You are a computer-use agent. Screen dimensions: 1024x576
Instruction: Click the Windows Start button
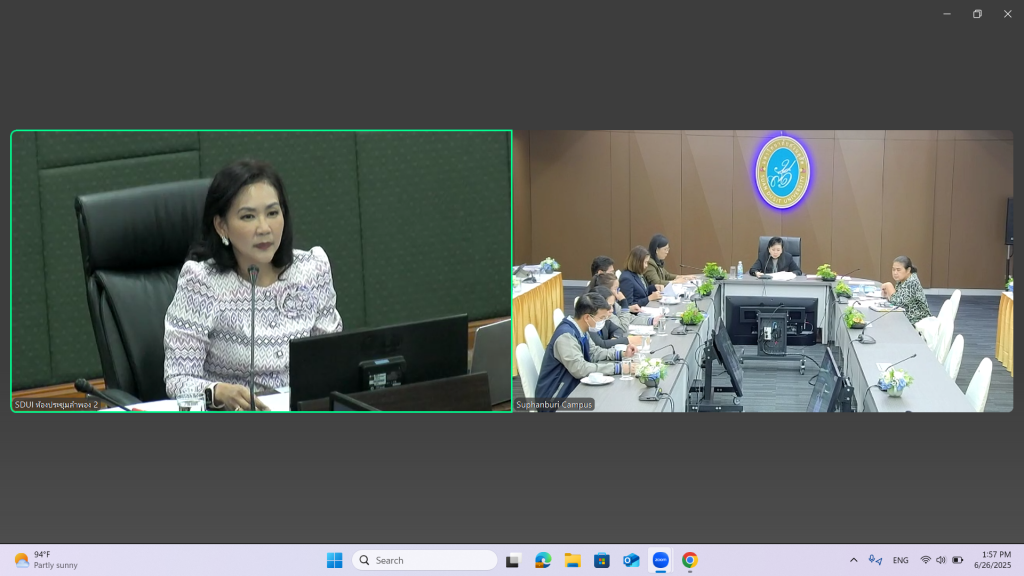pos(335,560)
